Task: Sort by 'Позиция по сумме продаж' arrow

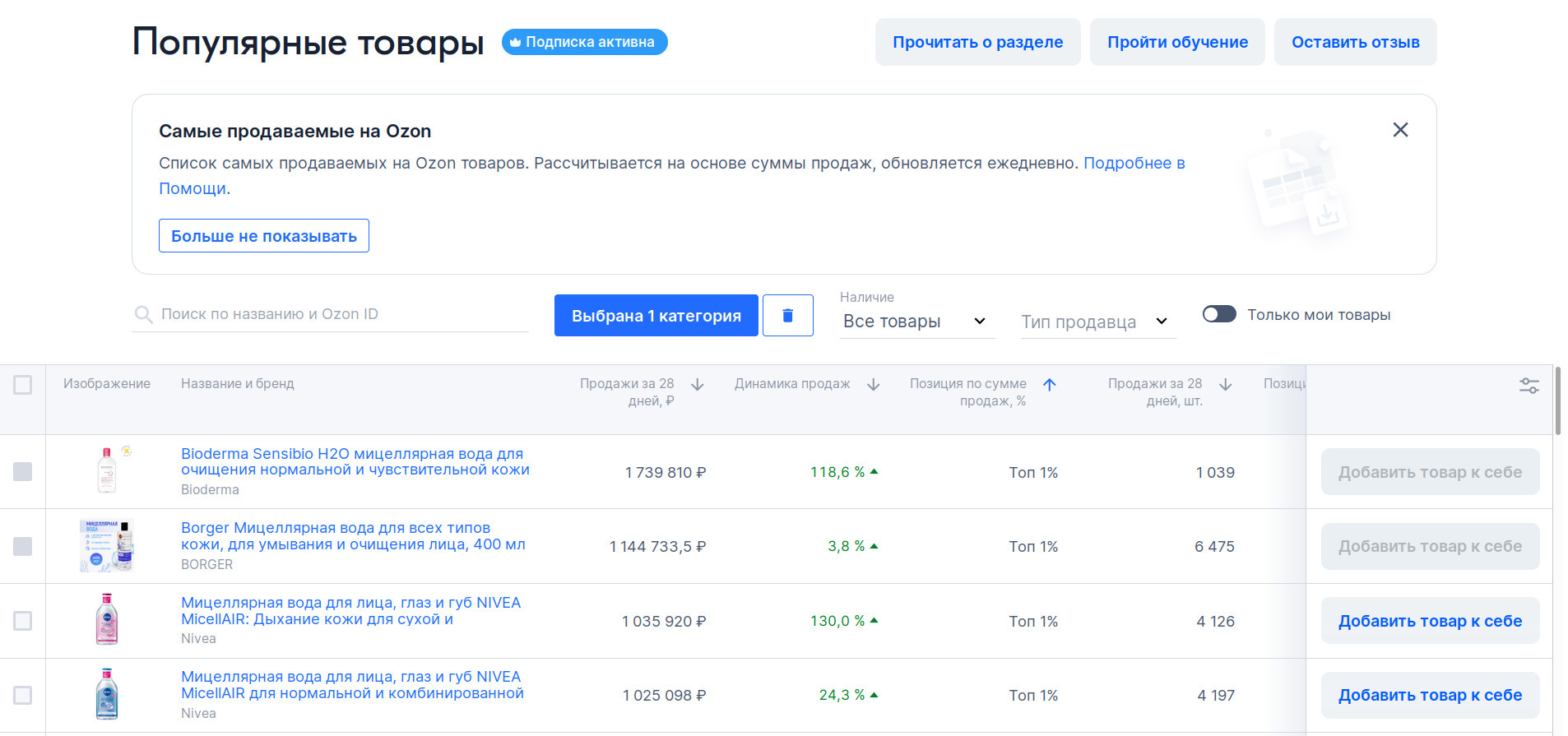Action: click(x=1050, y=385)
